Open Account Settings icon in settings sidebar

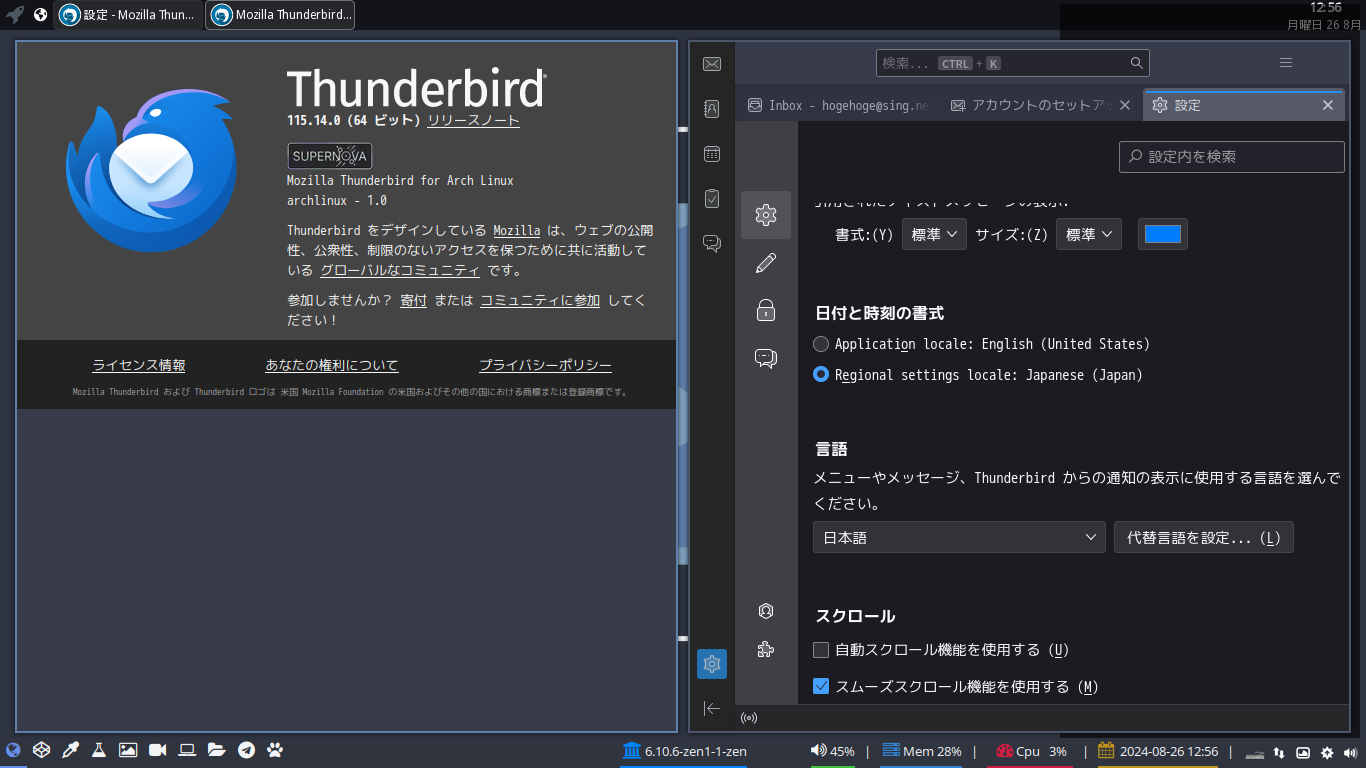point(766,611)
